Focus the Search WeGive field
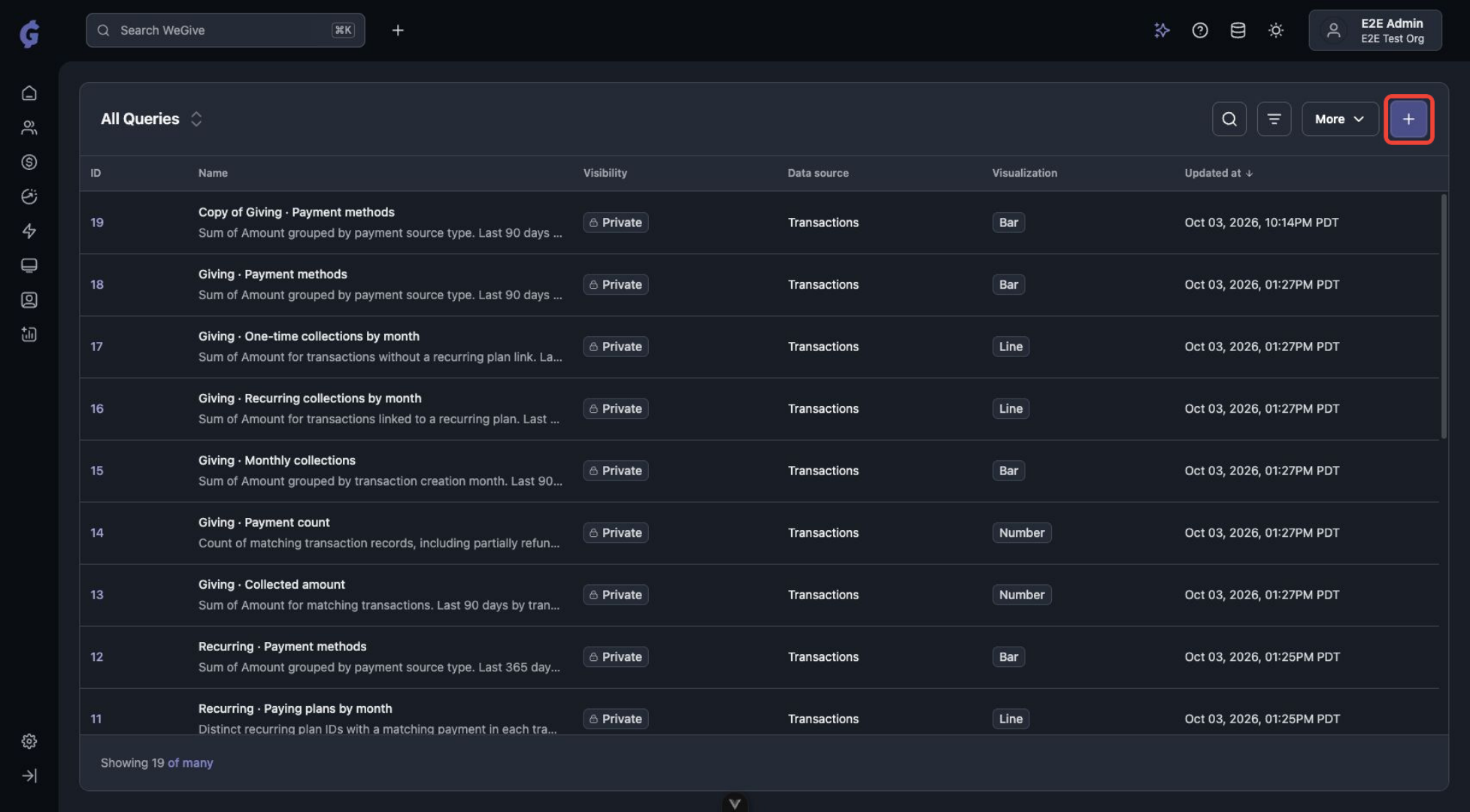1470x812 pixels. point(225,30)
